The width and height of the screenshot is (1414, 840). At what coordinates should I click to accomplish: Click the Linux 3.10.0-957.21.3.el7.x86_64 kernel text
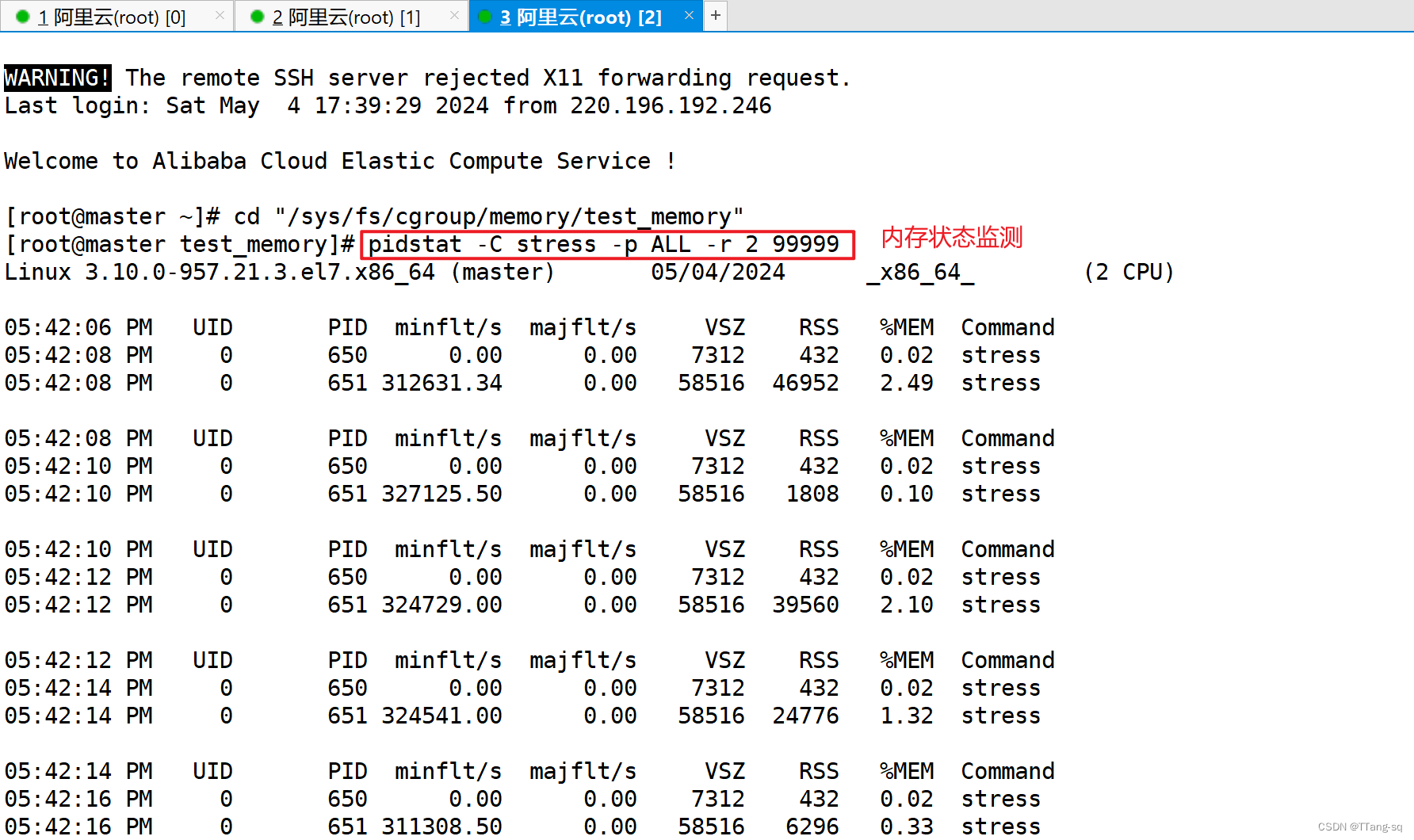[220, 272]
